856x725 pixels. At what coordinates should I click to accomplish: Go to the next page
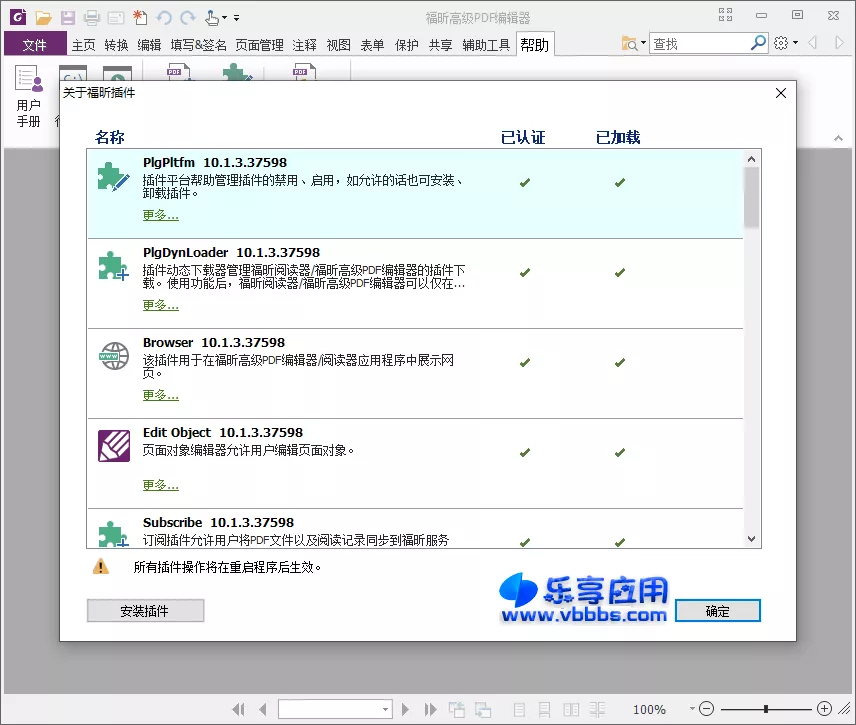tap(405, 709)
